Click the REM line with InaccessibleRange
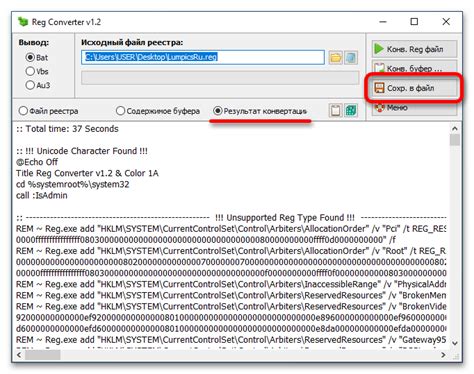The image size is (474, 374). pos(231,284)
